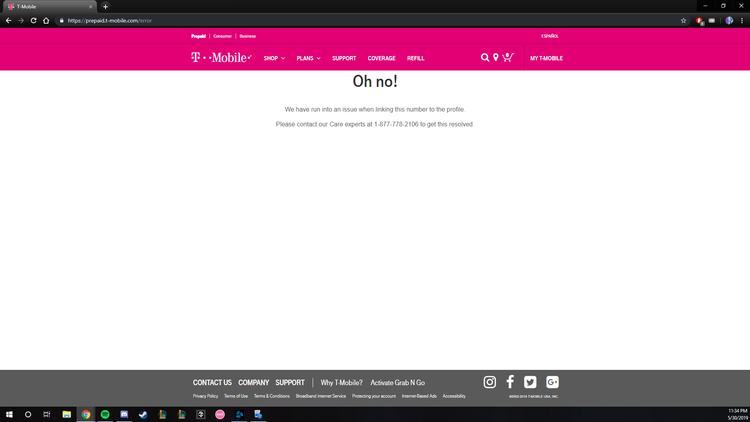Open the SUPPORT nav item
This screenshot has height=422, width=750.
344,58
